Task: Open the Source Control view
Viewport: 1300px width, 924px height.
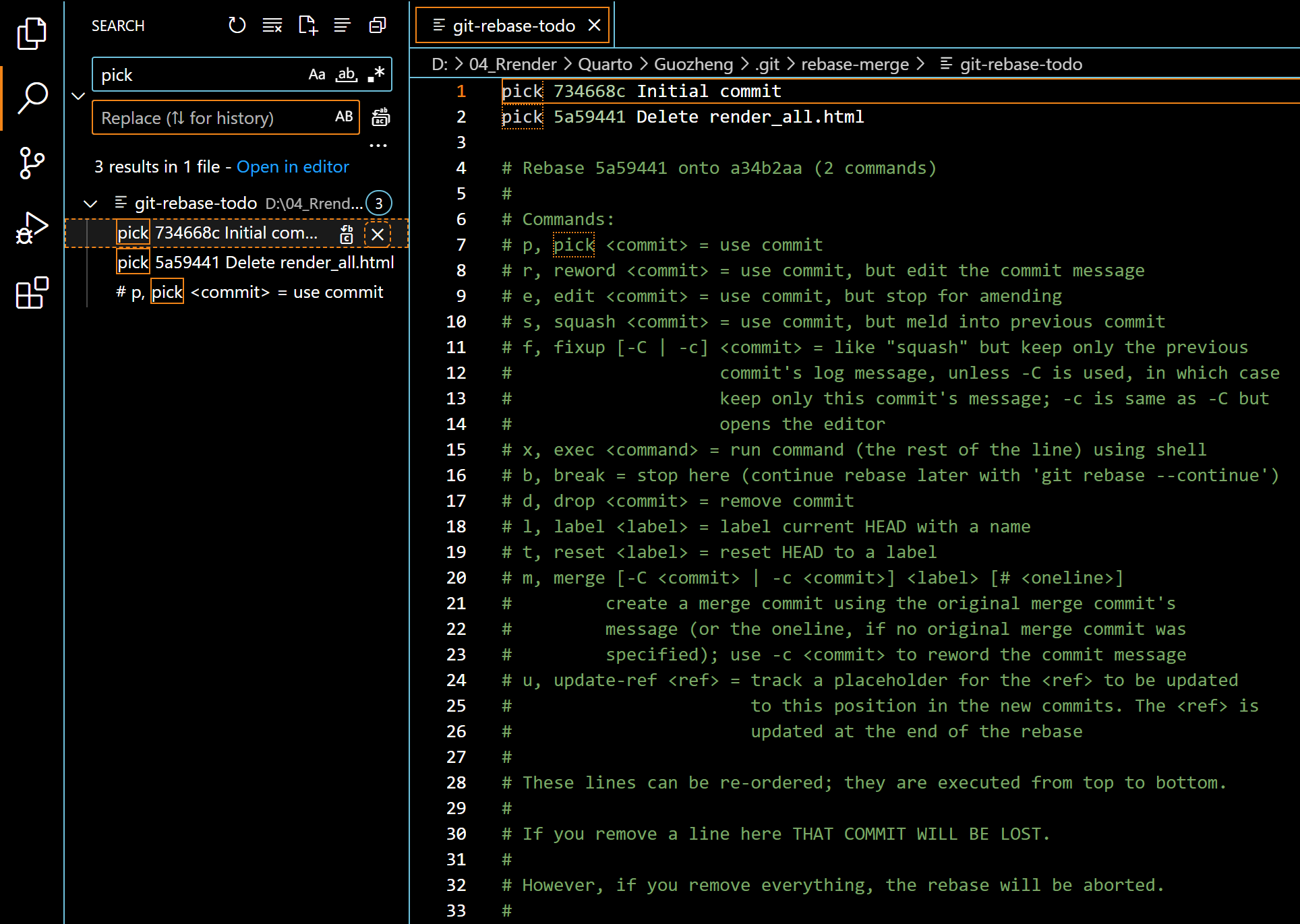Action: 32,162
